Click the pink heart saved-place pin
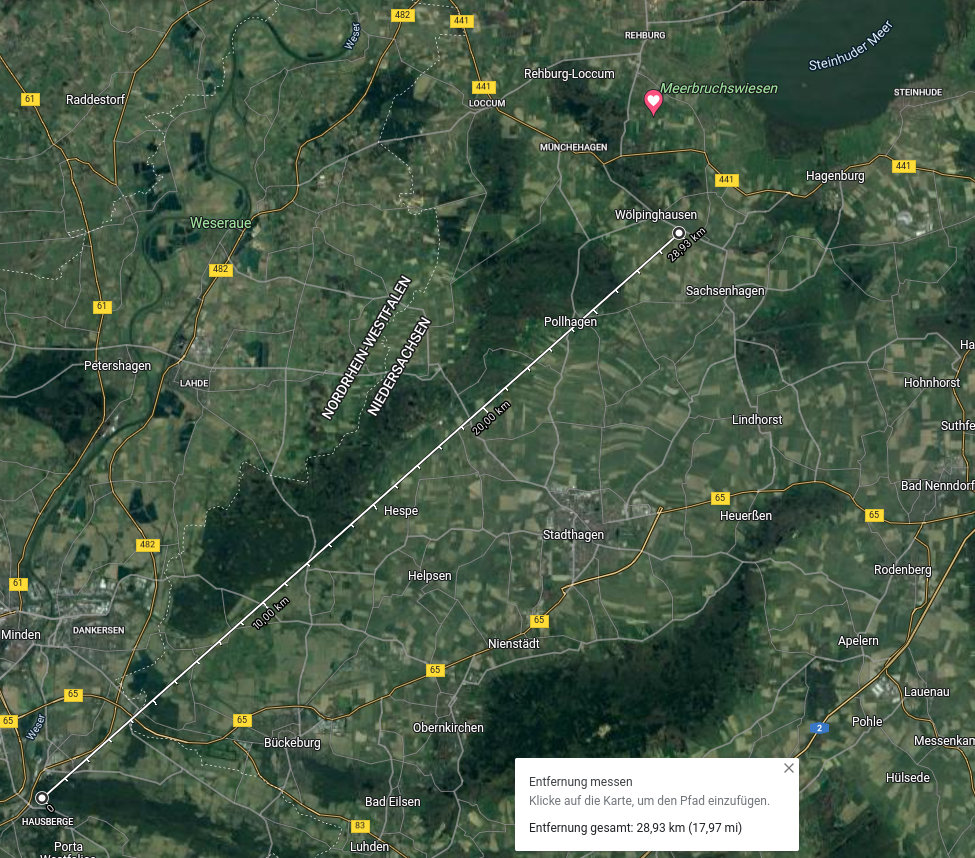Viewport: 975px width, 858px height. 652,101
